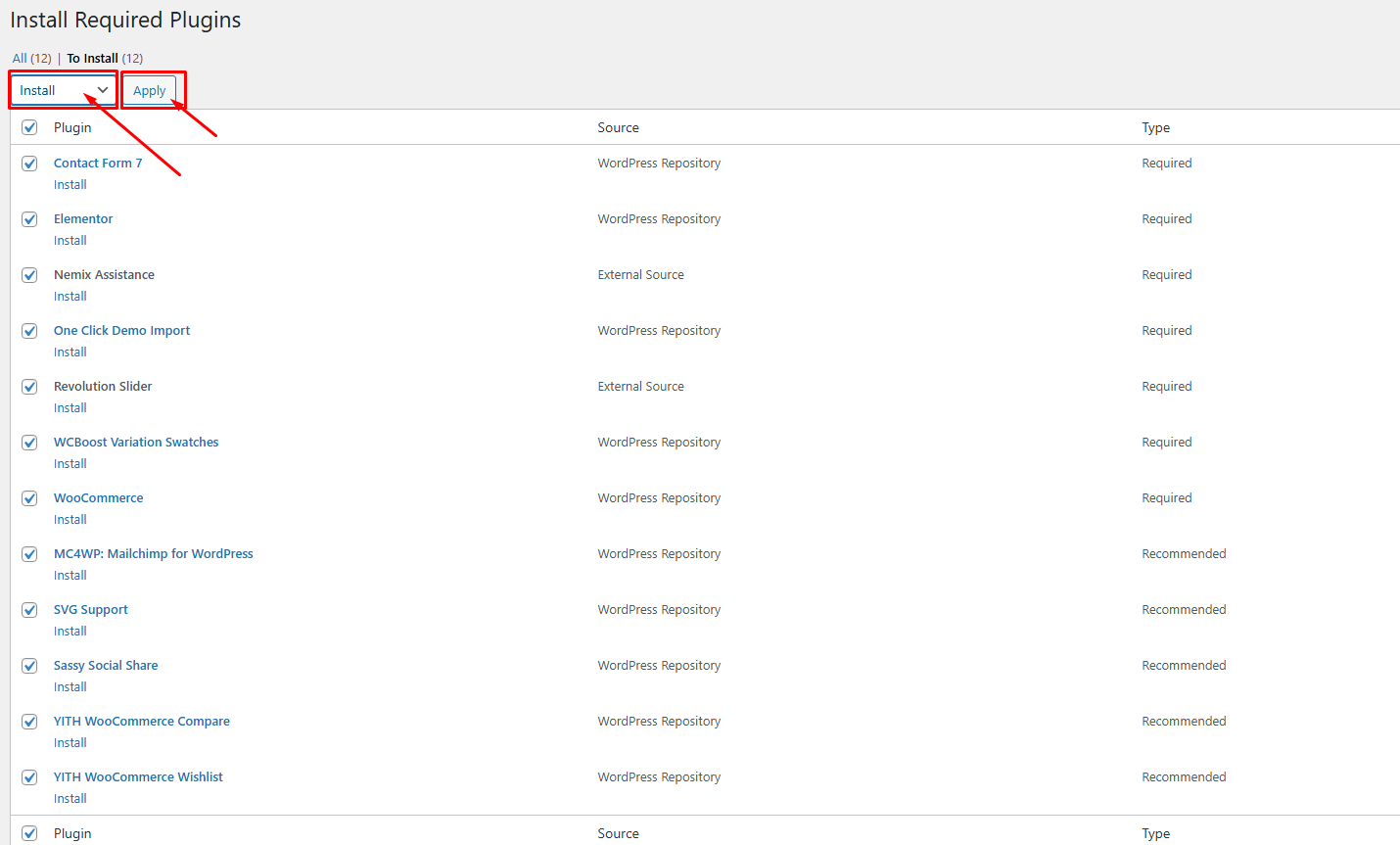The height and width of the screenshot is (845, 1400).
Task: Uncheck the Elementor checkbox
Action: pyautogui.click(x=29, y=219)
